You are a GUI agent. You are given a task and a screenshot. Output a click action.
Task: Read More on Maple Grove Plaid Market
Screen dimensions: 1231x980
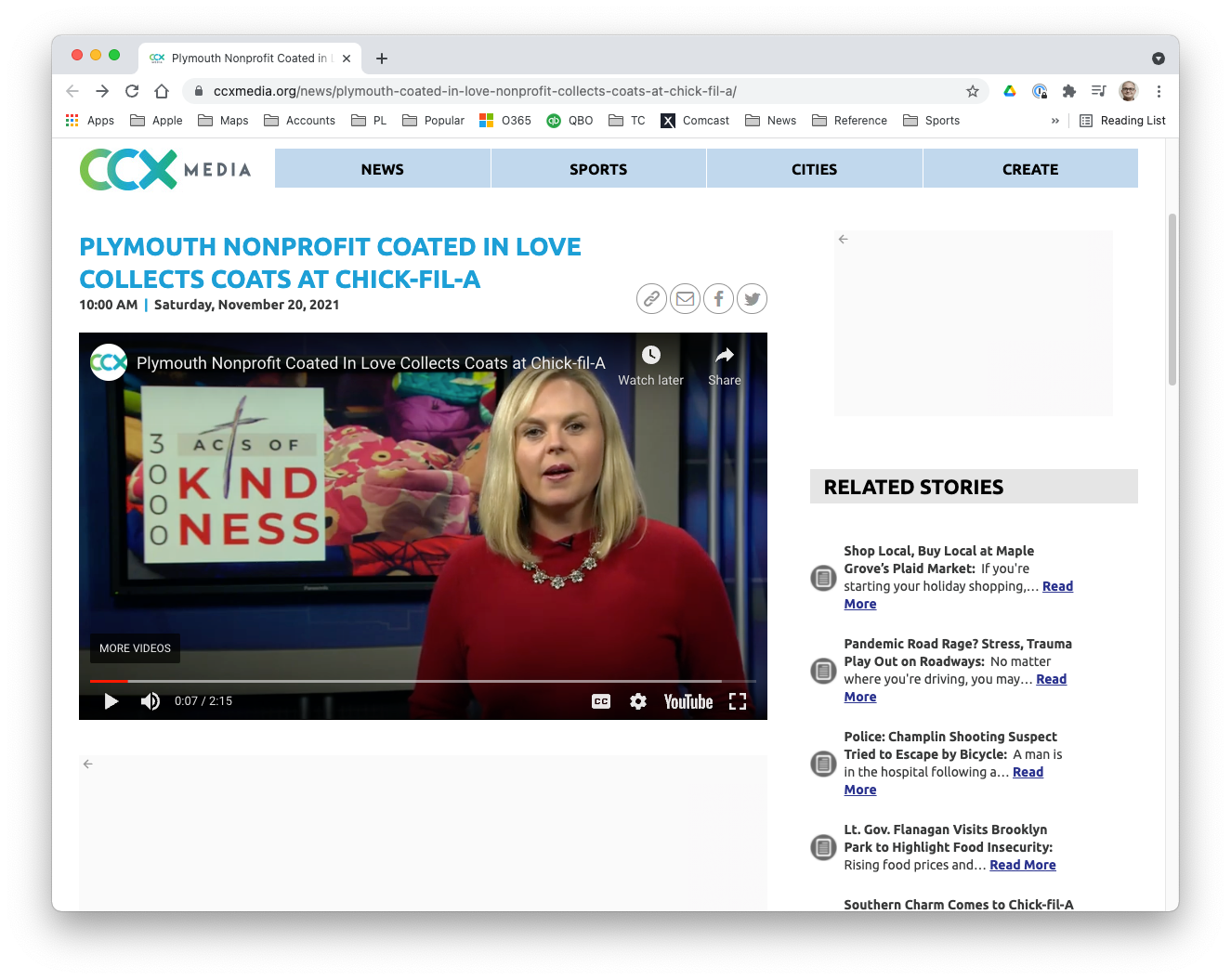(1057, 586)
